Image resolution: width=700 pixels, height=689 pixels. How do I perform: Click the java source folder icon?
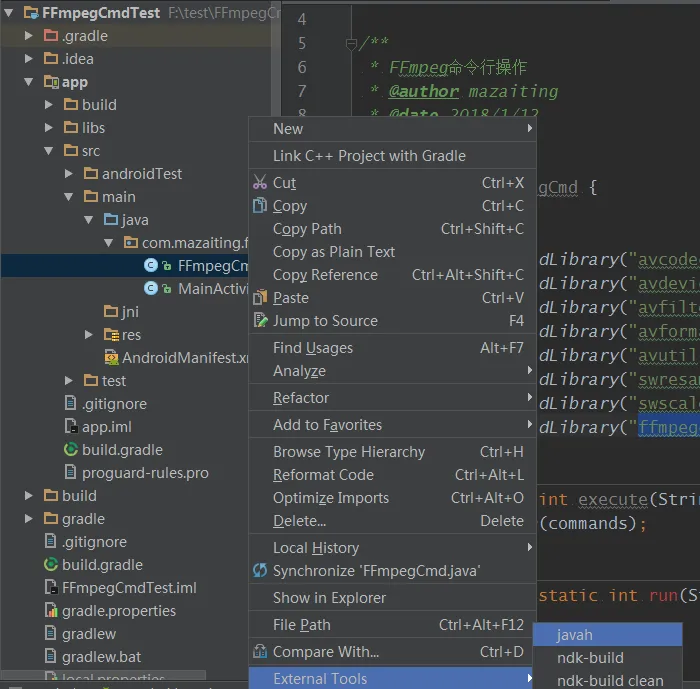[111, 219]
